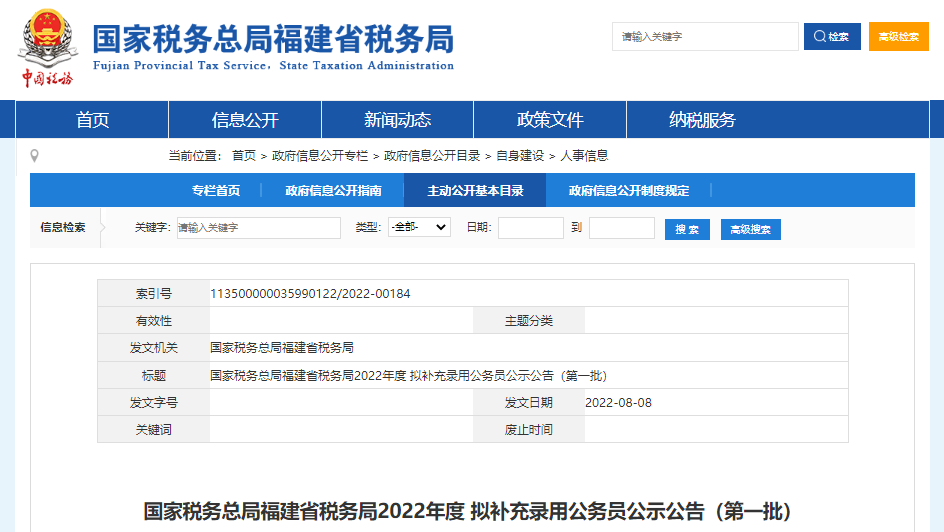Viewport: 944px width, 532px height.
Task: Click the 废止时间 table label
Action: pyautogui.click(x=529, y=430)
